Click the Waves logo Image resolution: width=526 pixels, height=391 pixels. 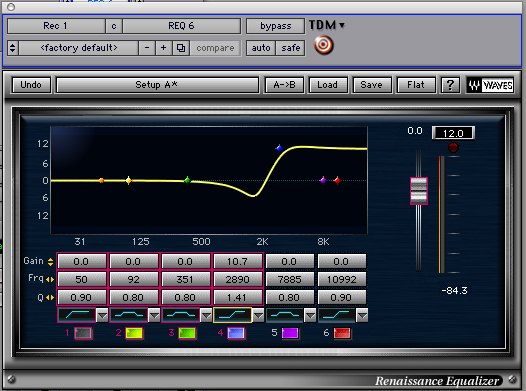point(490,85)
